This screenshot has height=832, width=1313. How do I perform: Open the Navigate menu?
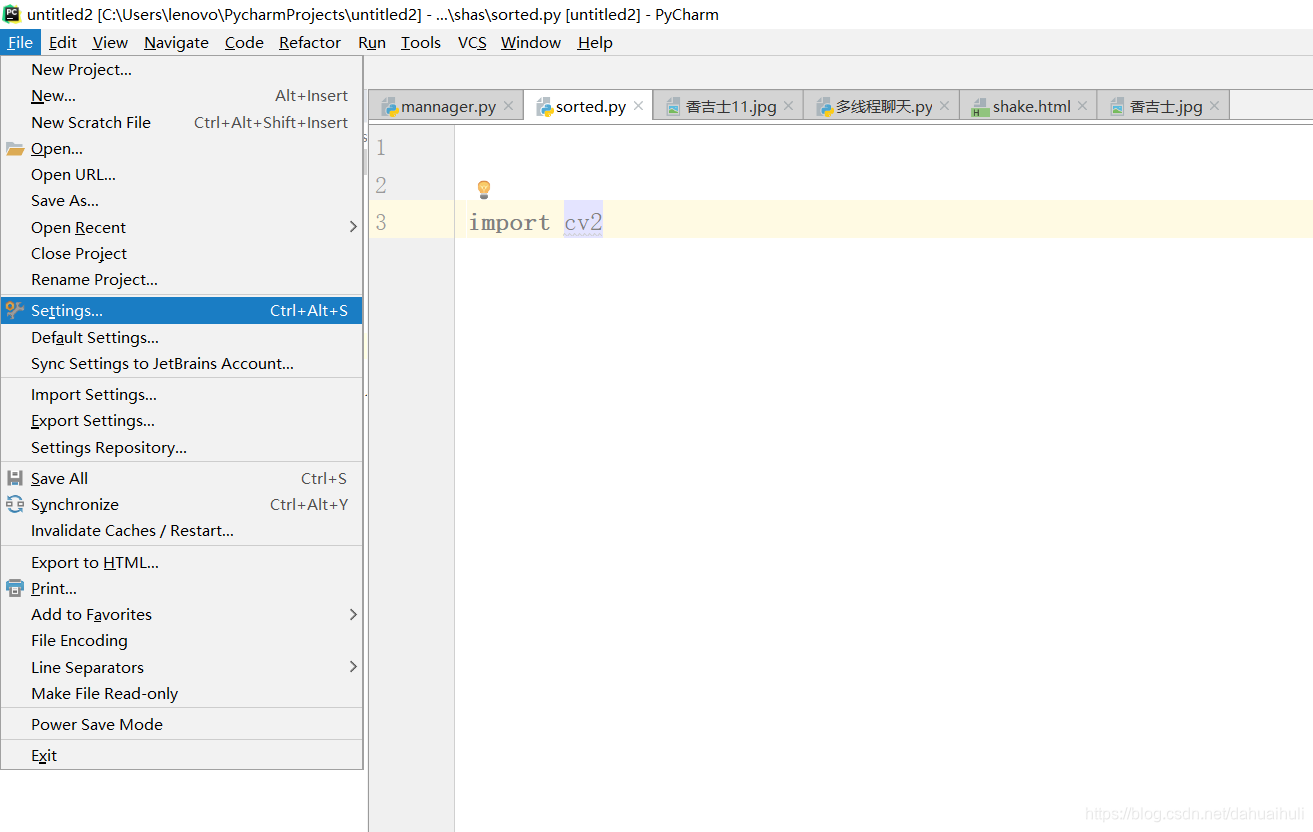click(176, 42)
